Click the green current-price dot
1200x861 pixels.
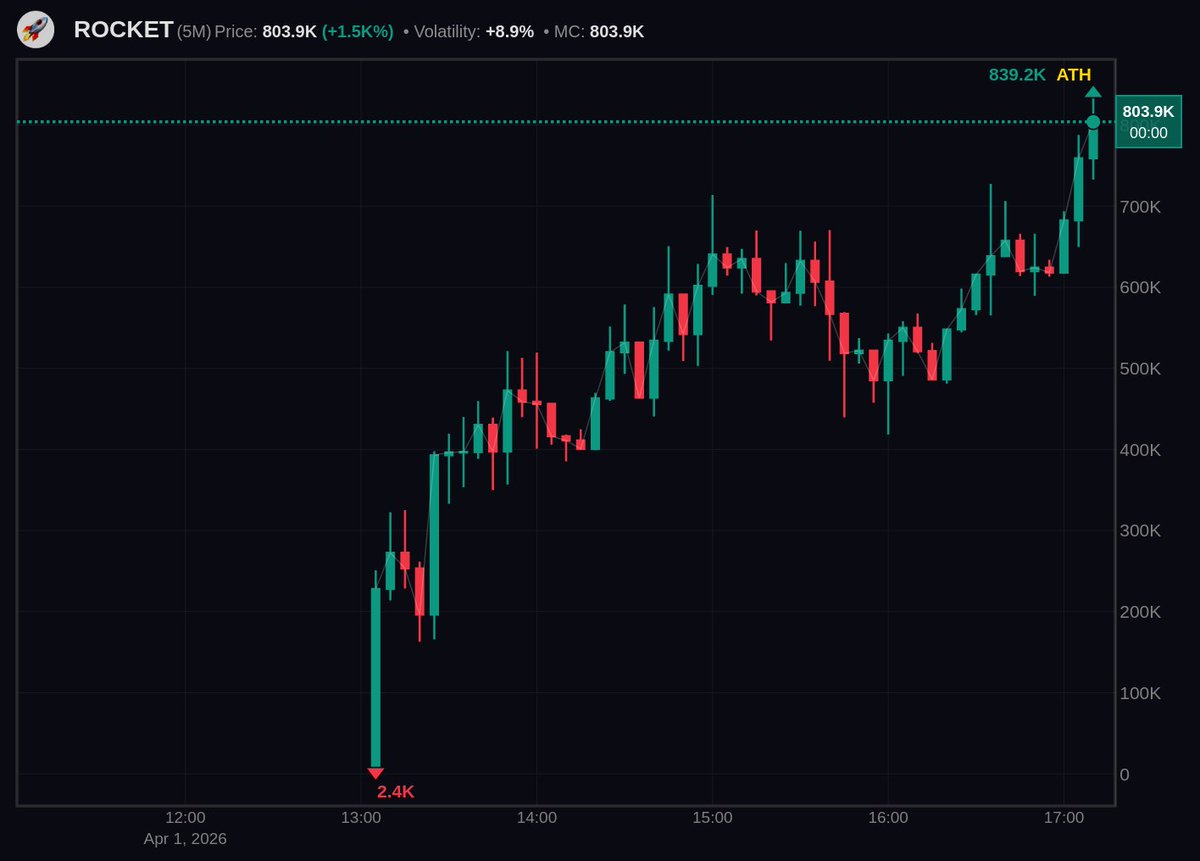pyautogui.click(x=1093, y=122)
